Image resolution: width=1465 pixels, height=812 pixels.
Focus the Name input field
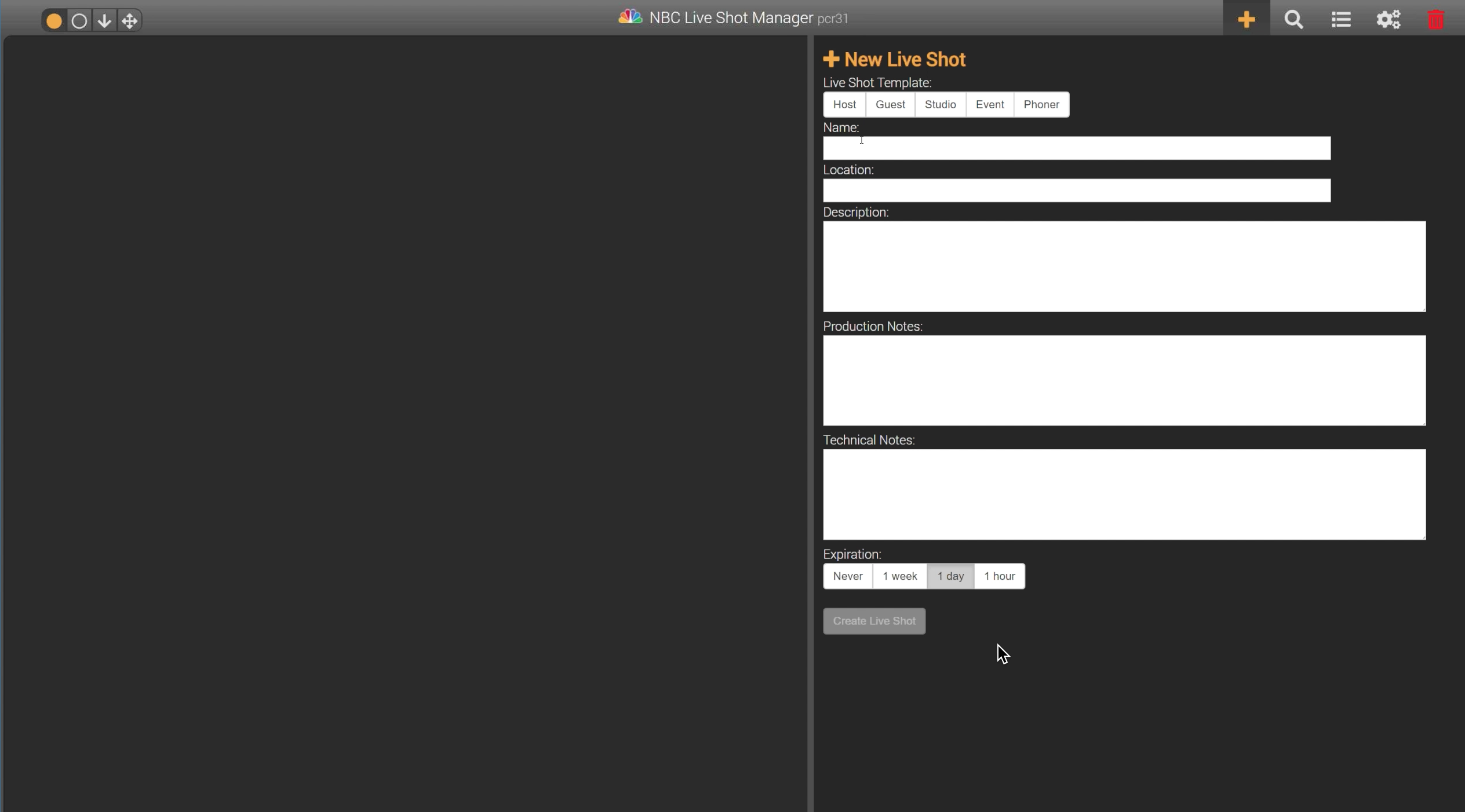click(x=1076, y=148)
